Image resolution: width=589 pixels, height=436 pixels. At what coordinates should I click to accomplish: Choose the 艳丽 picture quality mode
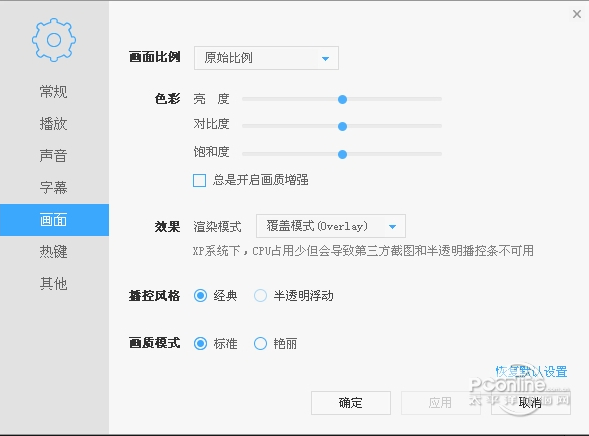click(x=260, y=344)
